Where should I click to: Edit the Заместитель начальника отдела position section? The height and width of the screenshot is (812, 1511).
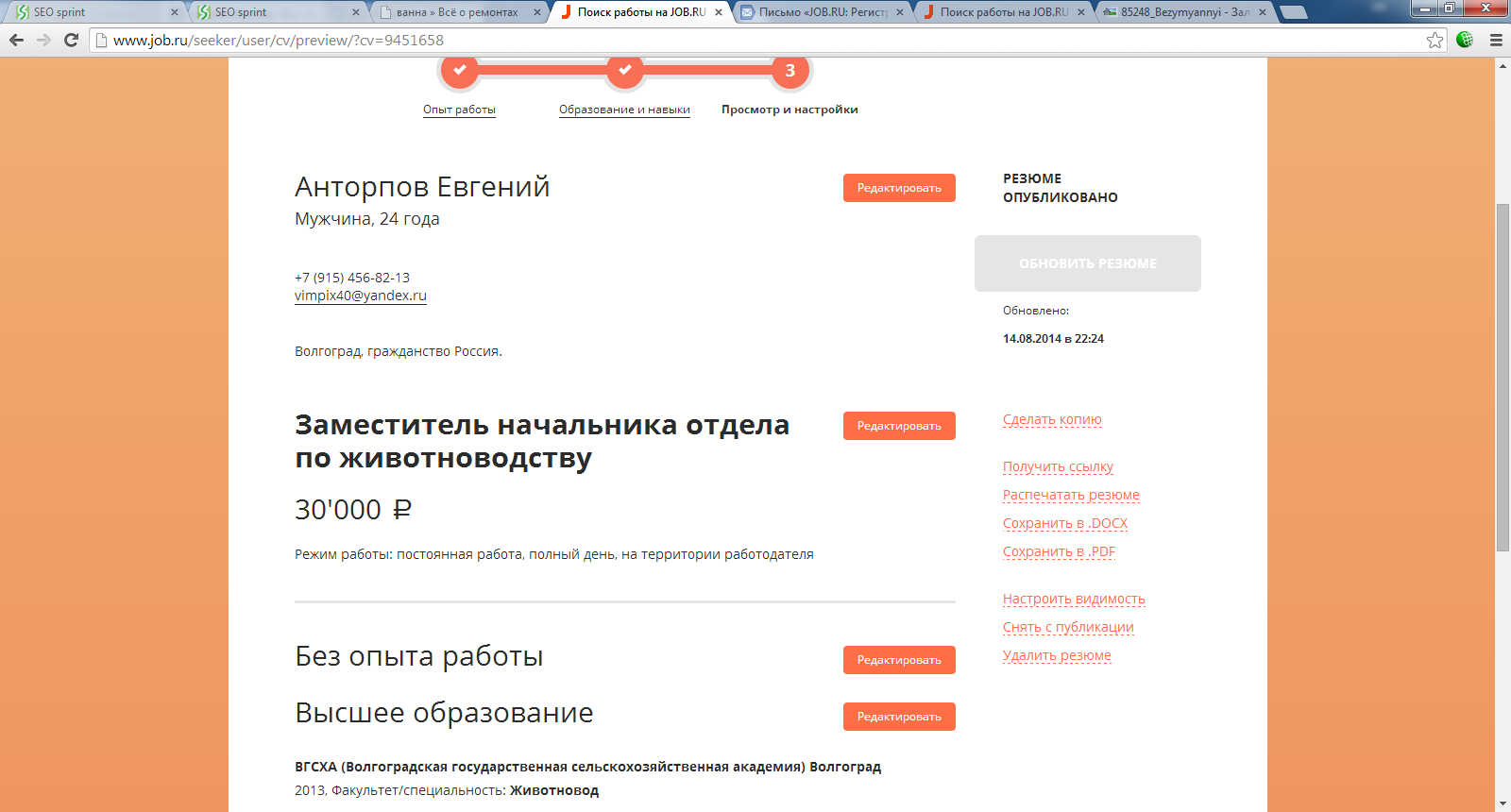pyautogui.click(x=899, y=426)
